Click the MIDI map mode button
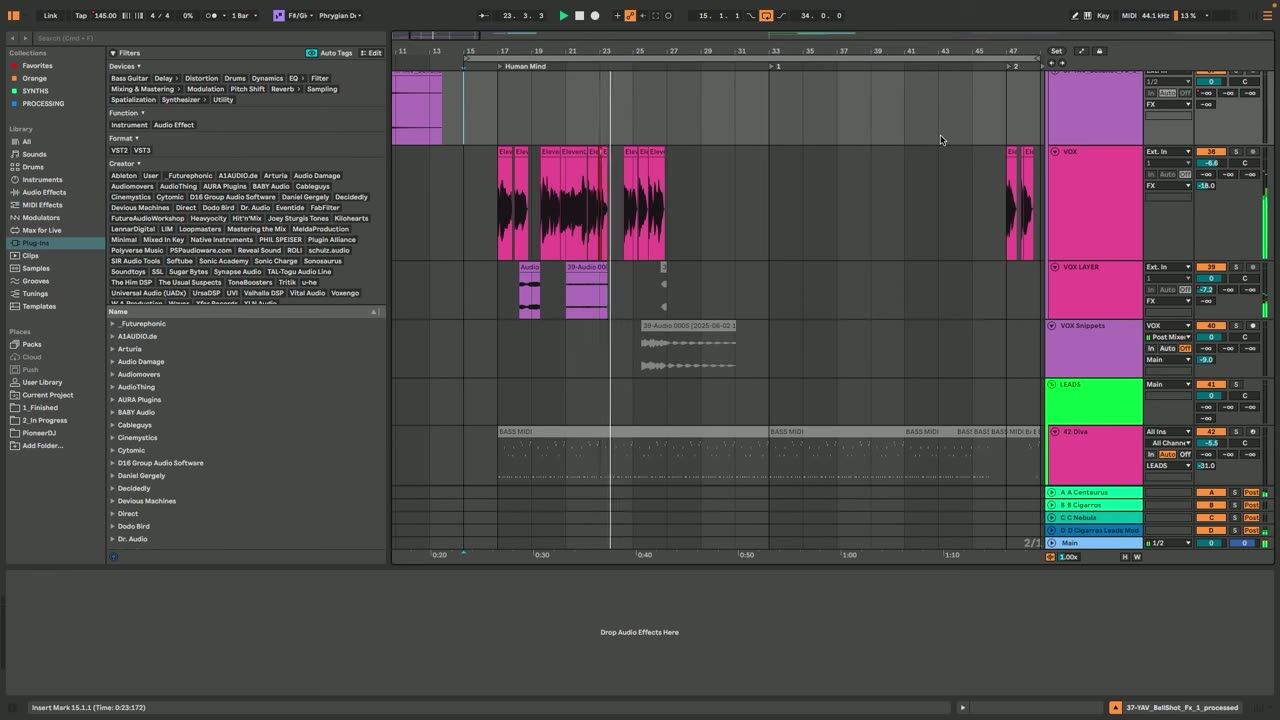Viewport: 1280px width, 720px height. [1129, 15]
